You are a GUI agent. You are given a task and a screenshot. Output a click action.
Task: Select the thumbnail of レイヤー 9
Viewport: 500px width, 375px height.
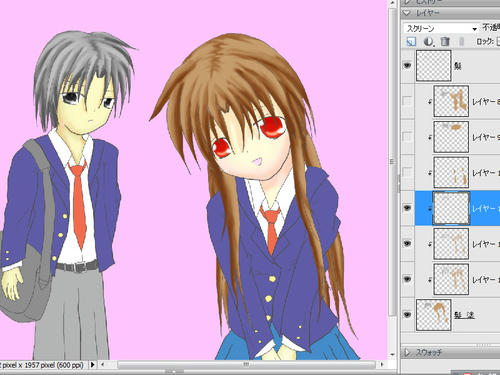pyautogui.click(x=451, y=137)
